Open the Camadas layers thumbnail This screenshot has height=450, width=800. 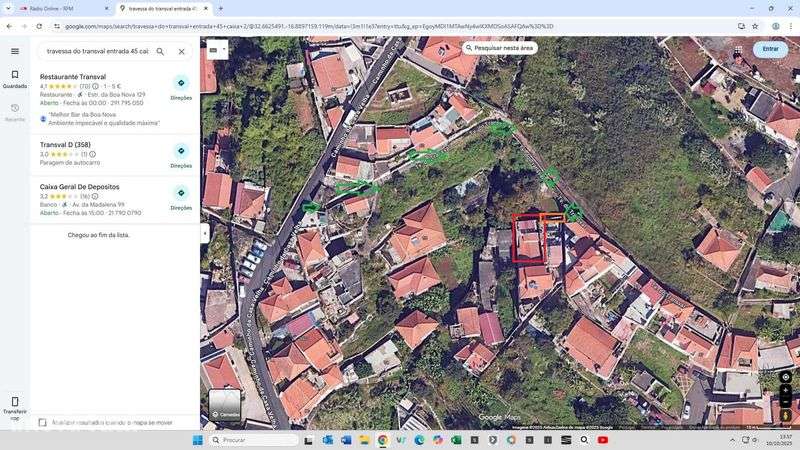[224, 405]
